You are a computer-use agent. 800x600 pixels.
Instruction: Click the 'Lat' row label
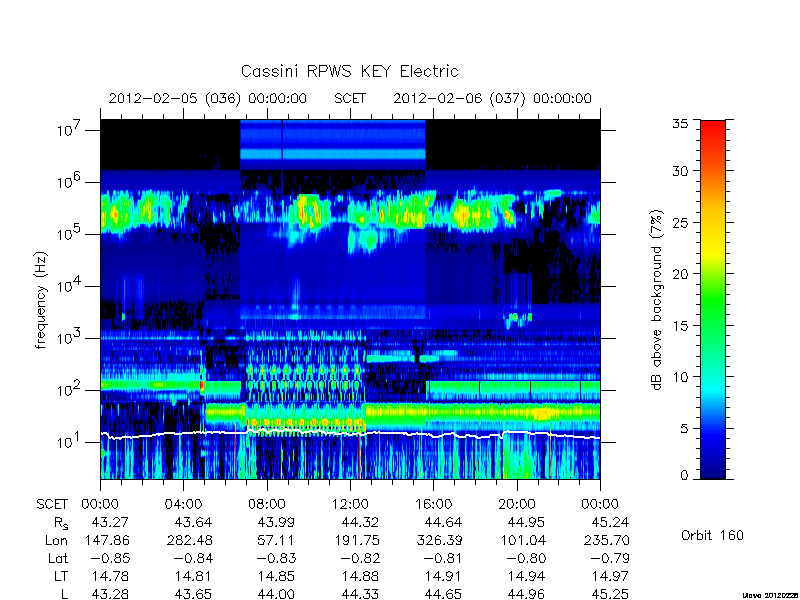click(x=58, y=558)
